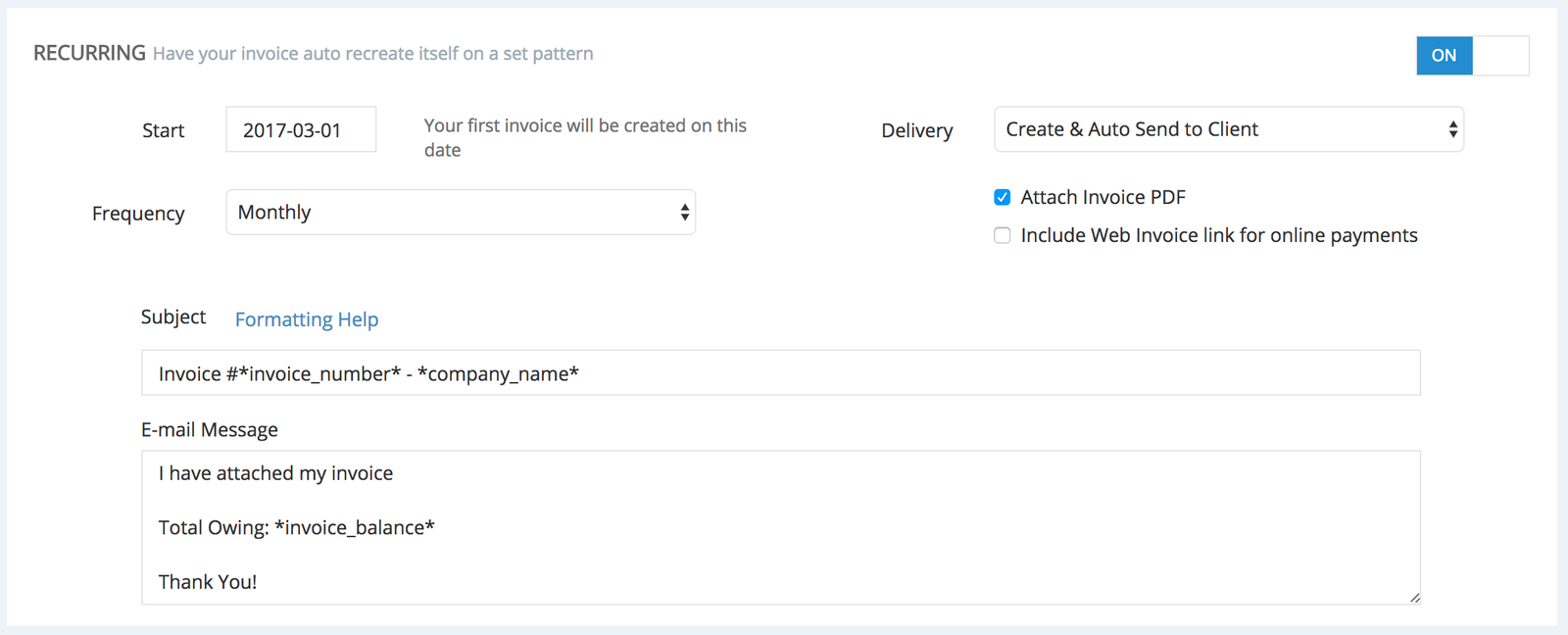Check the Attach Invoice PDF checkbox
1568x635 pixels.
(x=1002, y=198)
